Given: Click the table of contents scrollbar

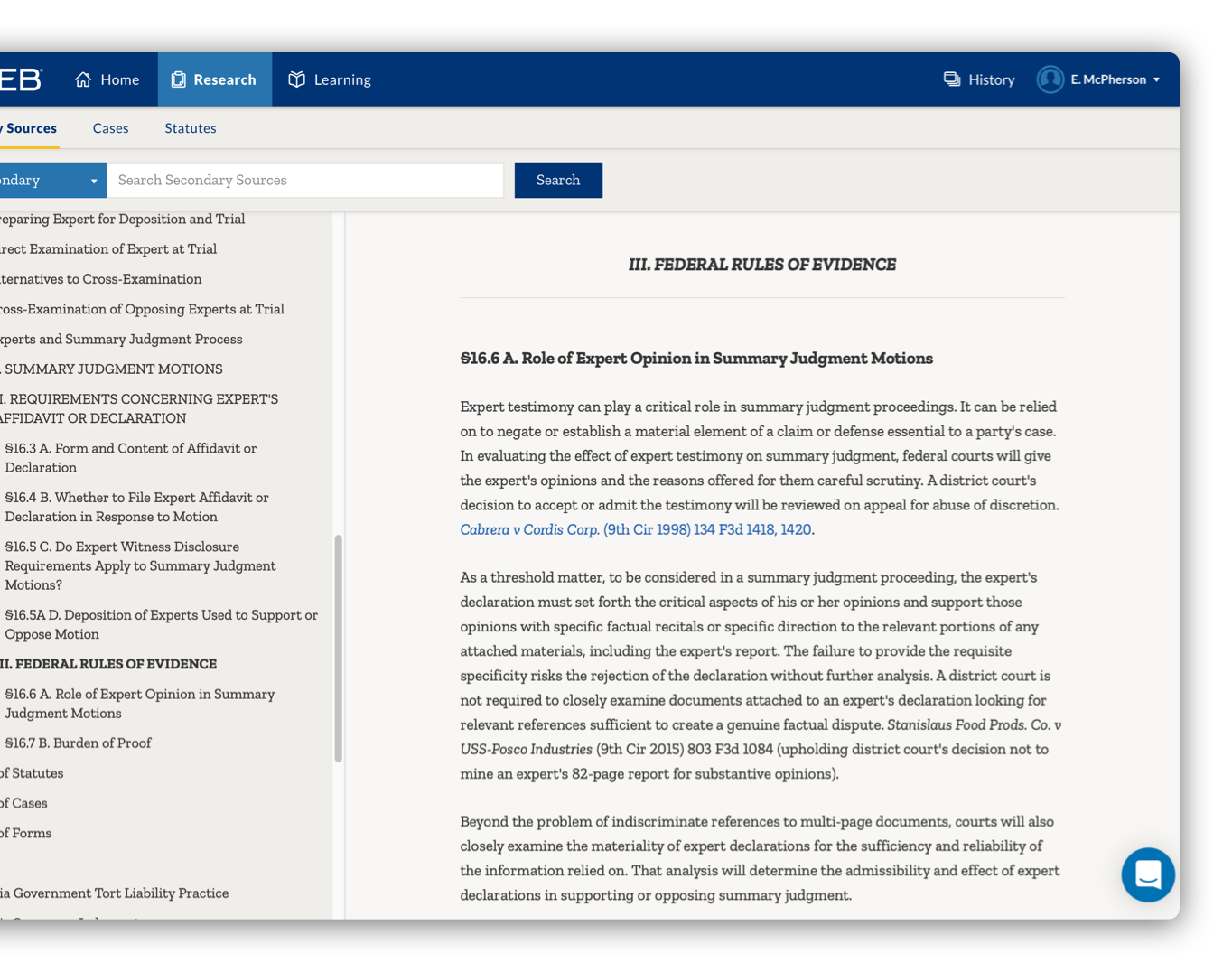Looking at the screenshot, I should 339,649.
